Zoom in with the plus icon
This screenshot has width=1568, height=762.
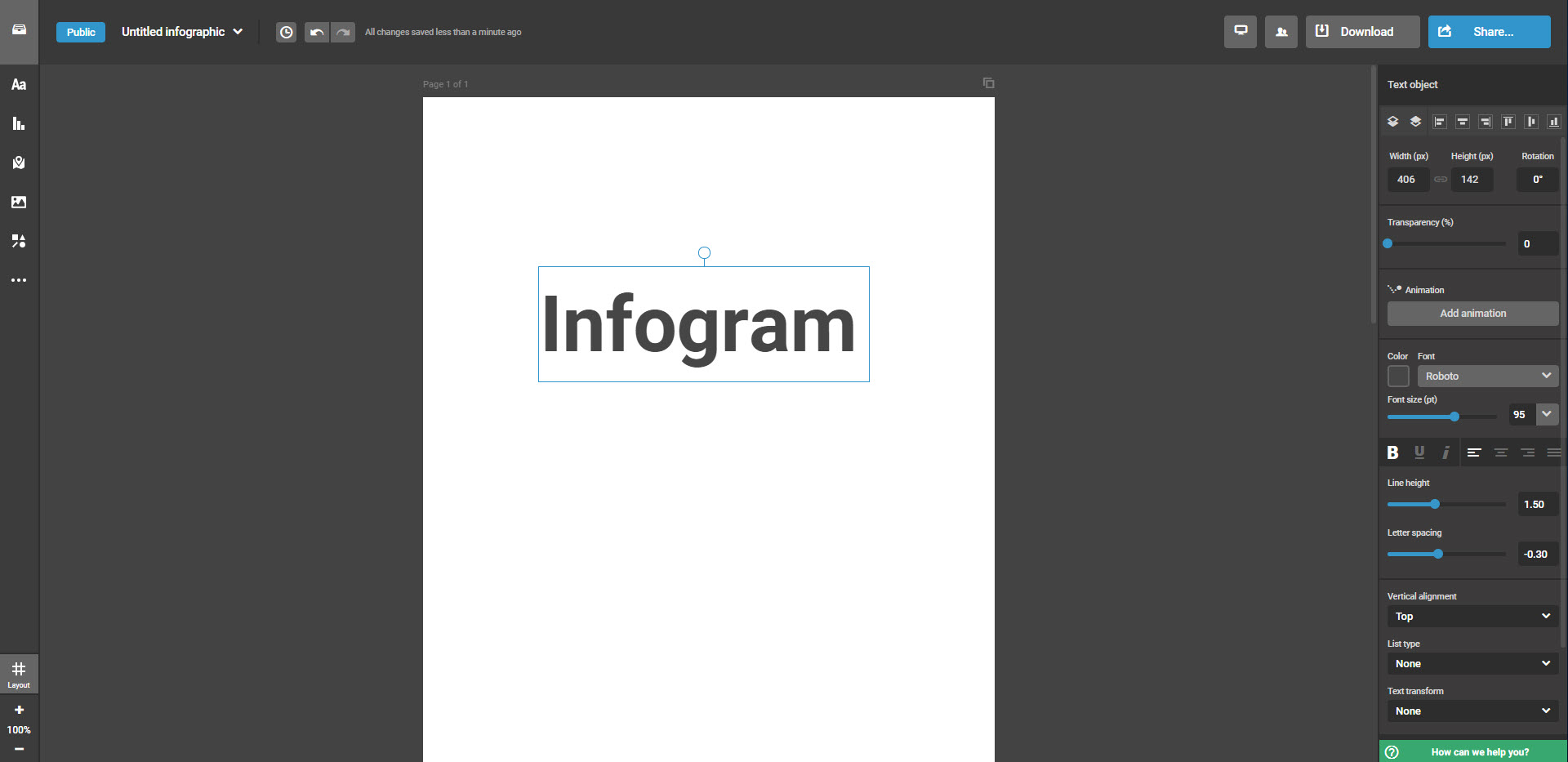(19, 710)
